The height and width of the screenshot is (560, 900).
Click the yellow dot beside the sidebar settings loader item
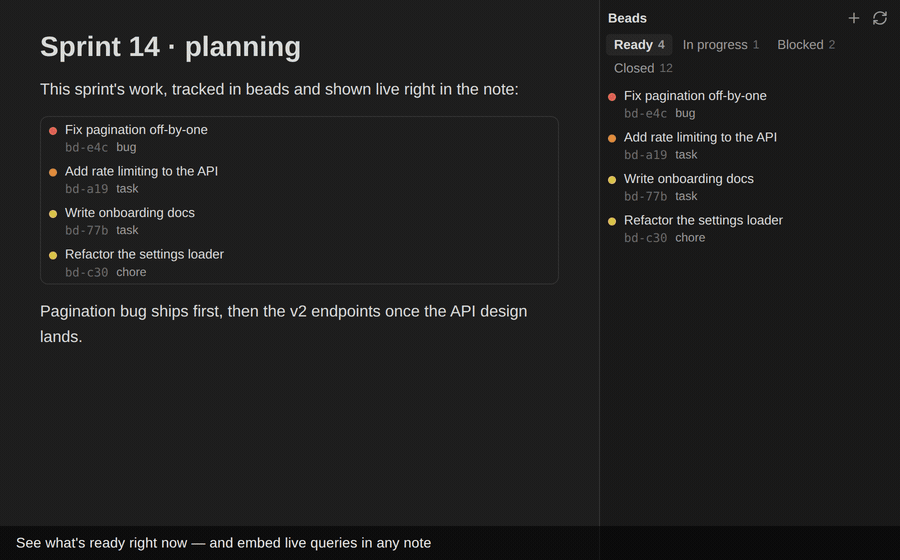pyautogui.click(x=612, y=221)
